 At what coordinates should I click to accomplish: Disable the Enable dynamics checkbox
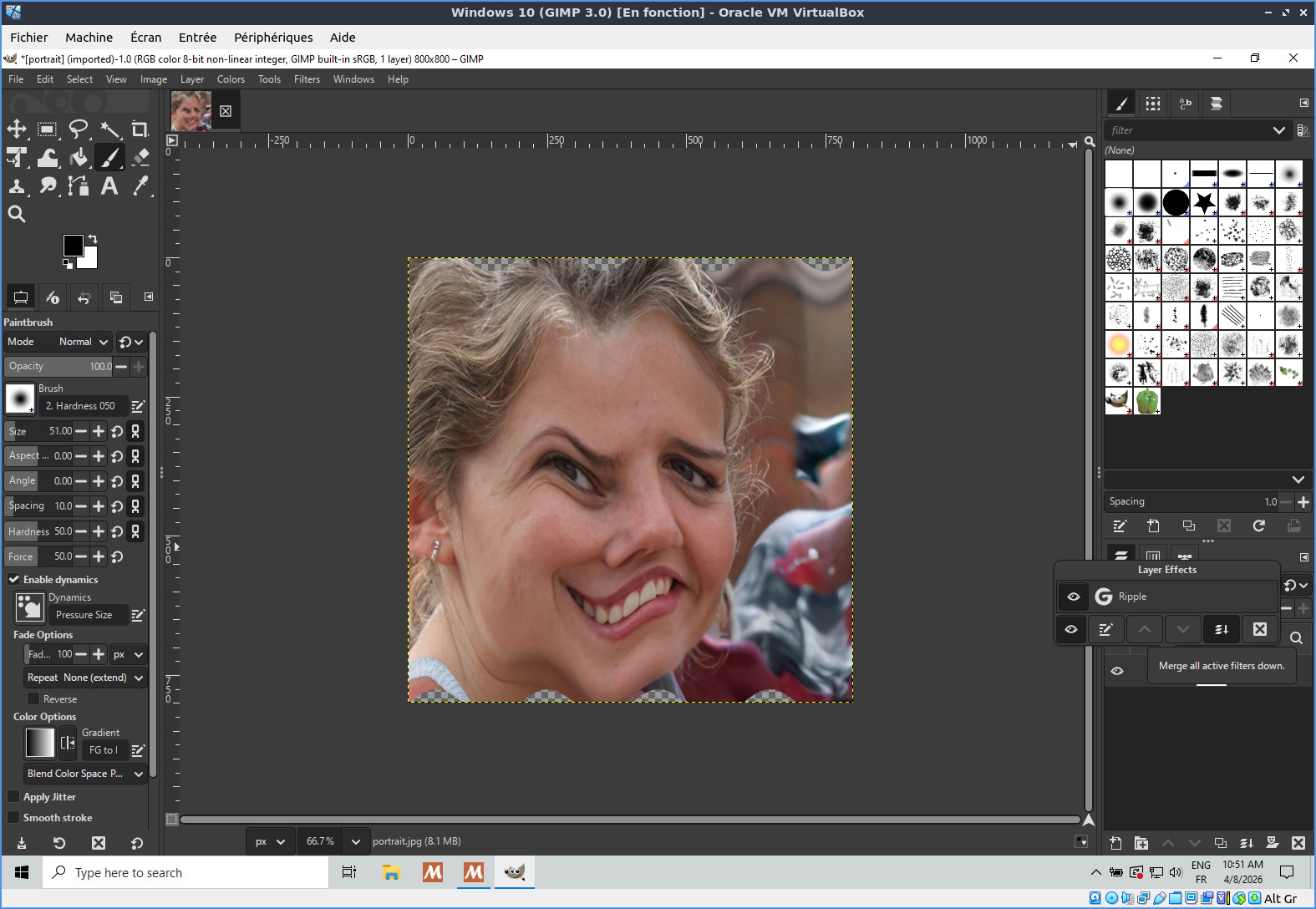14,579
